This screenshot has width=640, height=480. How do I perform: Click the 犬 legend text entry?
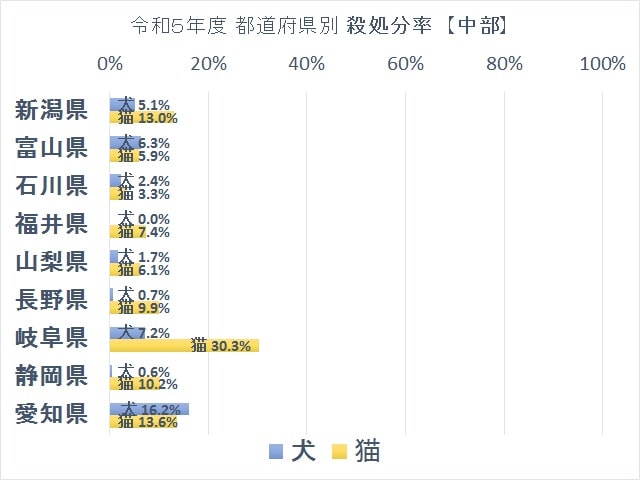coord(303,451)
